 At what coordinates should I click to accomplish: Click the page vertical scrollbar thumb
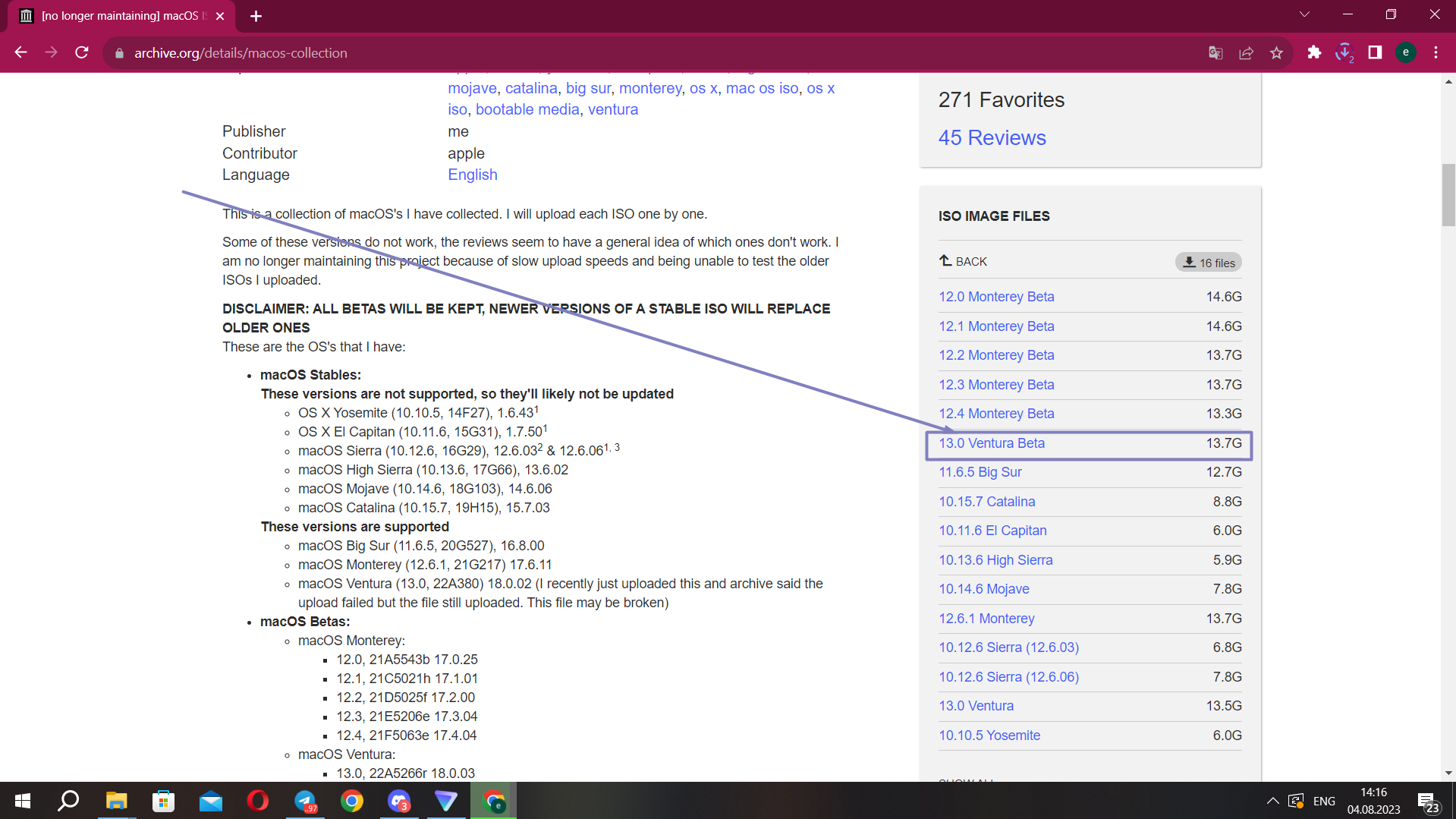(1448, 195)
